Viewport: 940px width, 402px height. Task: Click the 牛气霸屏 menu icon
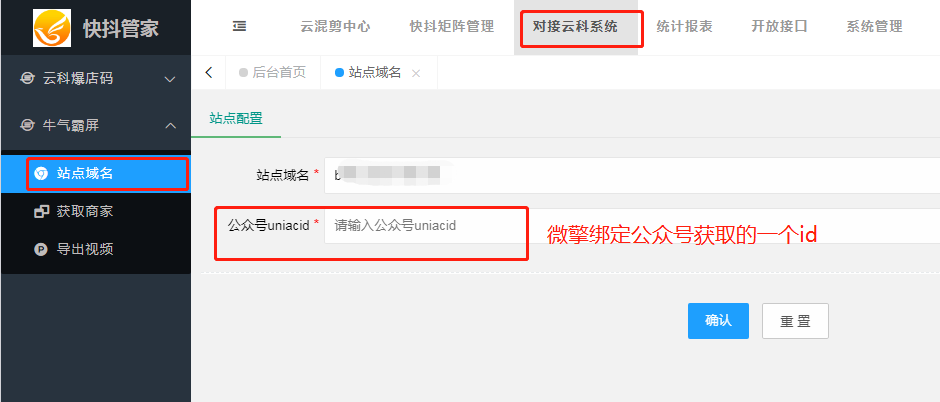click(x=27, y=125)
